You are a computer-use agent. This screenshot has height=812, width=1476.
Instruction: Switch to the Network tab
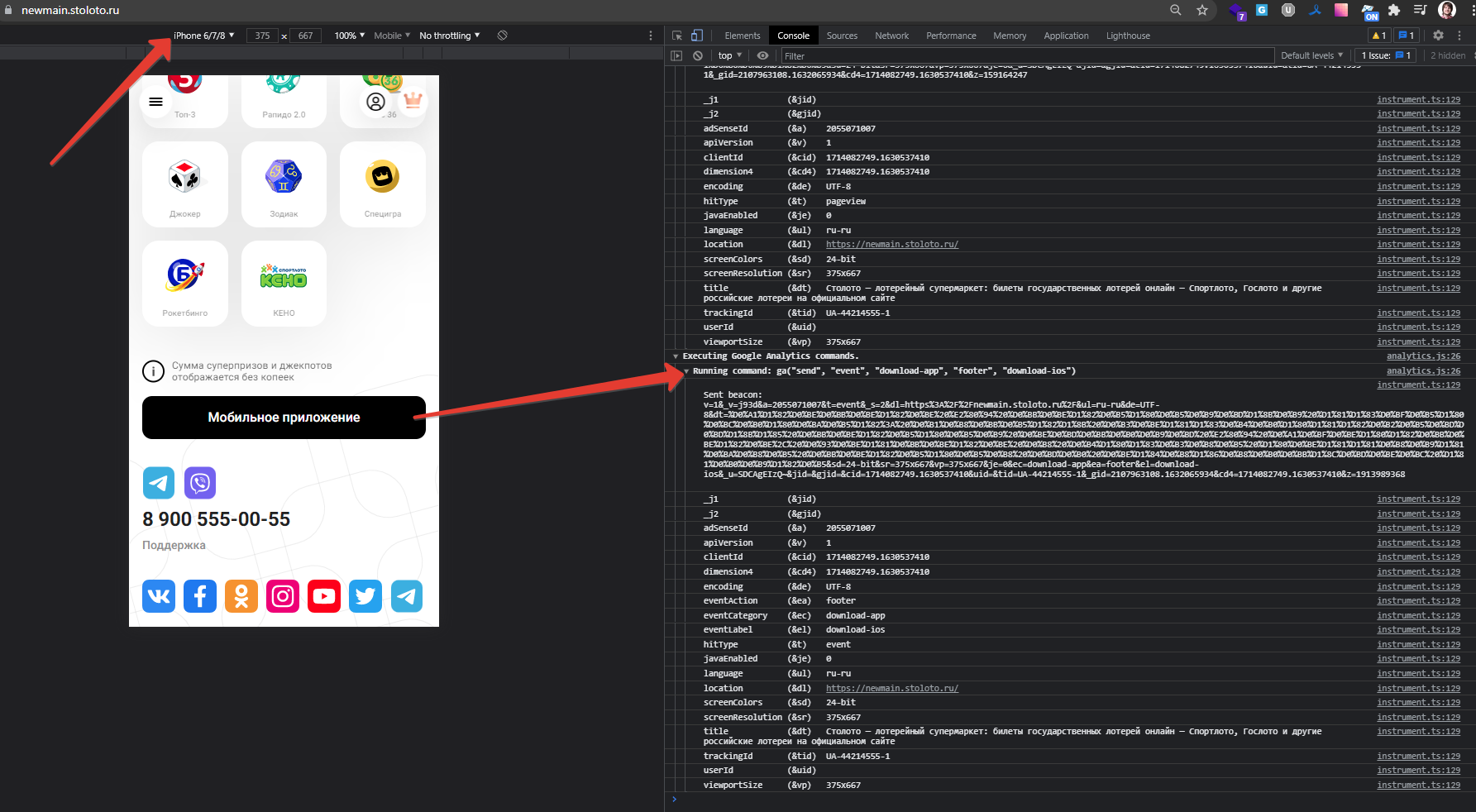(x=891, y=36)
